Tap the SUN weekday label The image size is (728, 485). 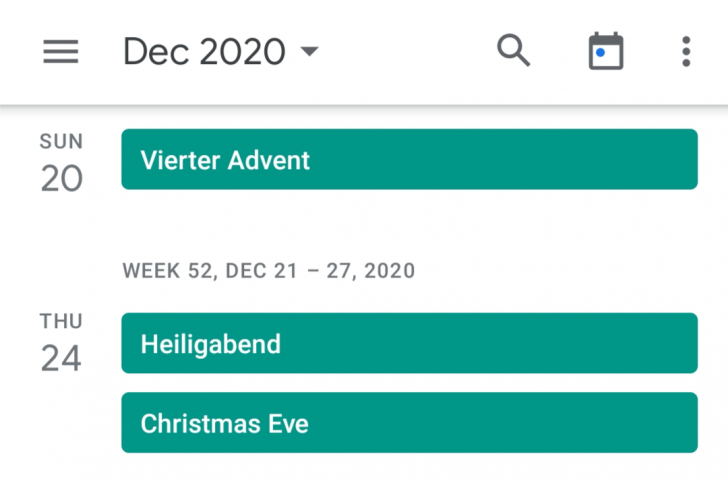(x=61, y=142)
